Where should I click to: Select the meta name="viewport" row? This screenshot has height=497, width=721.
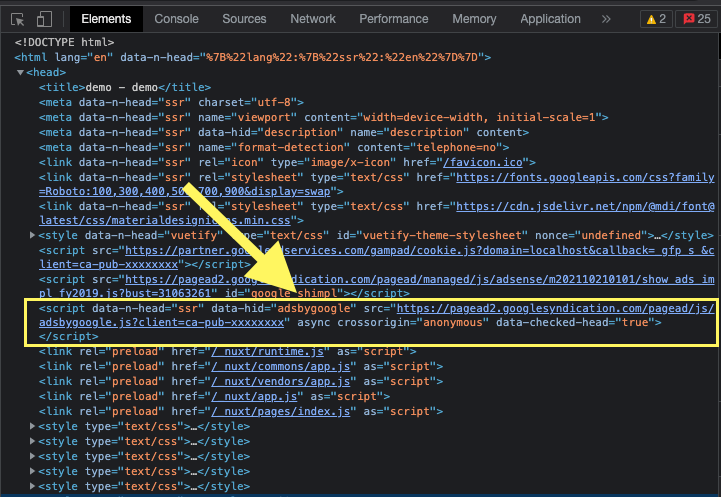323,118
